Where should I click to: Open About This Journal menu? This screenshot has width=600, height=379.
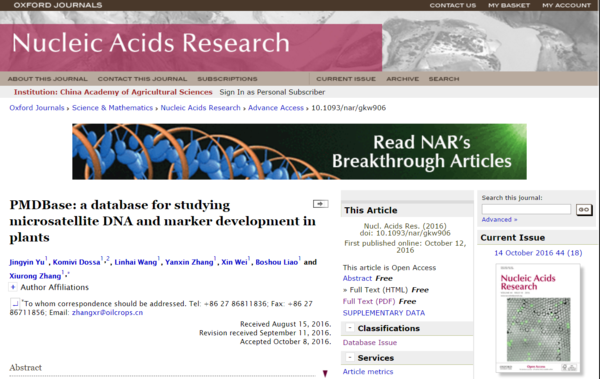click(x=47, y=79)
